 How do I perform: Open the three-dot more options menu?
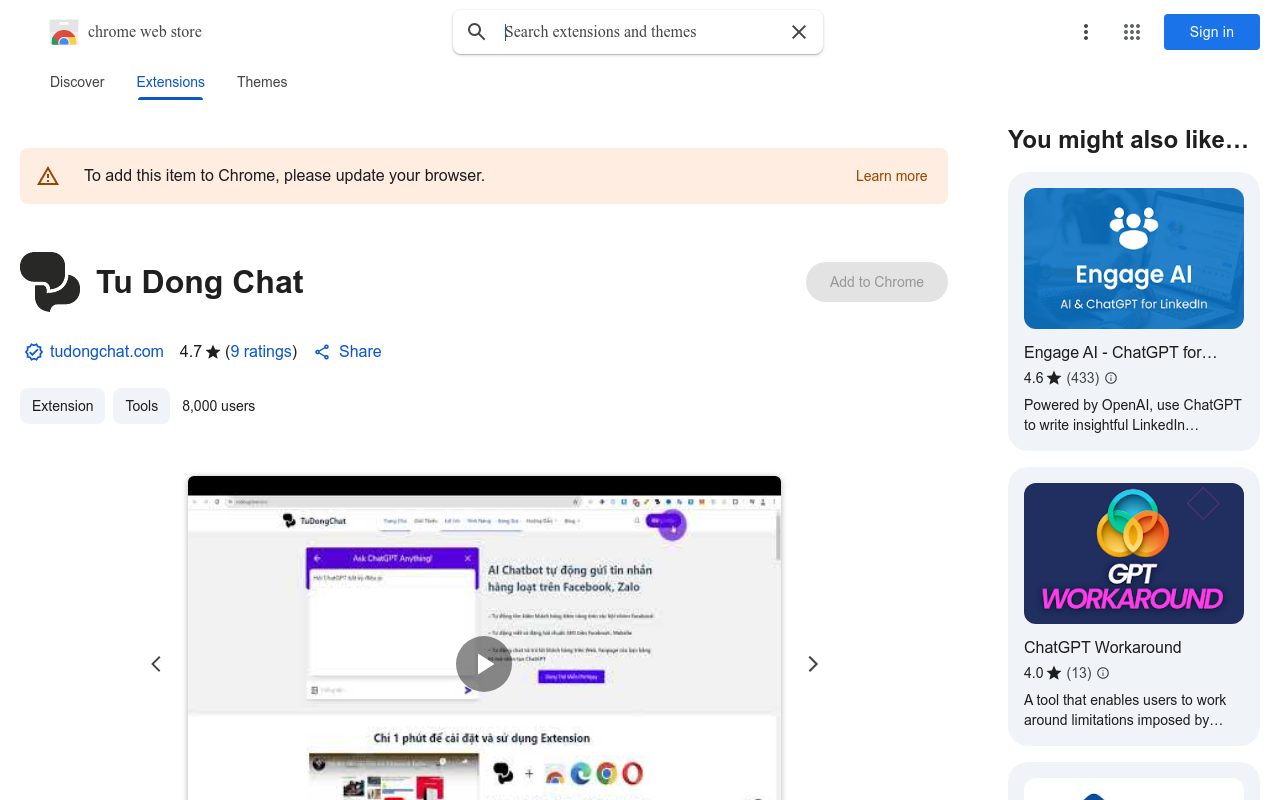tap(1086, 32)
